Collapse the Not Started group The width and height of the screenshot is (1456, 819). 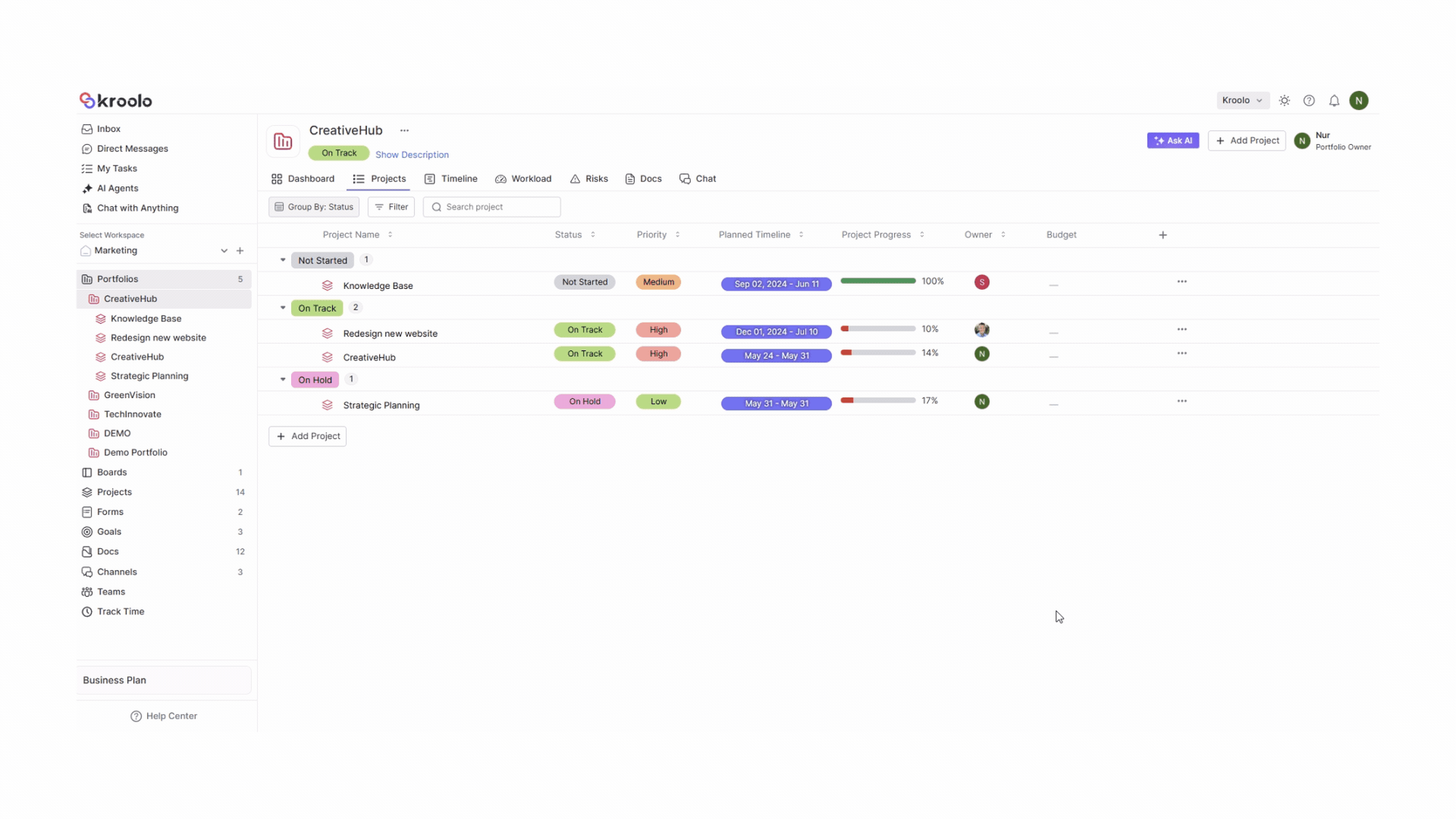click(283, 260)
